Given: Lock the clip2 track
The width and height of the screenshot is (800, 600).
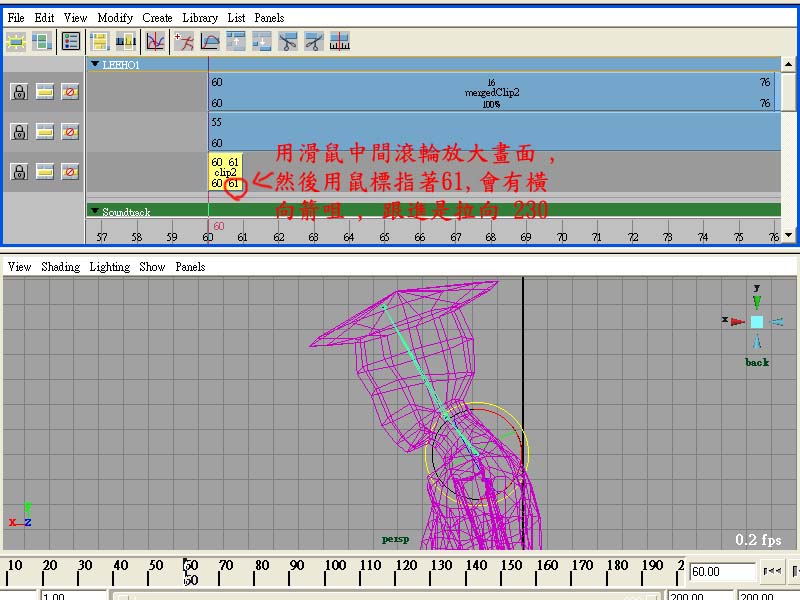Looking at the screenshot, I should tap(19, 172).
